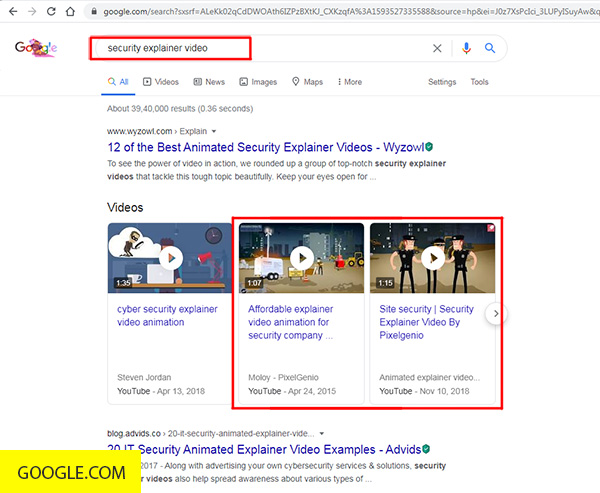Select the All results tab

tap(118, 82)
